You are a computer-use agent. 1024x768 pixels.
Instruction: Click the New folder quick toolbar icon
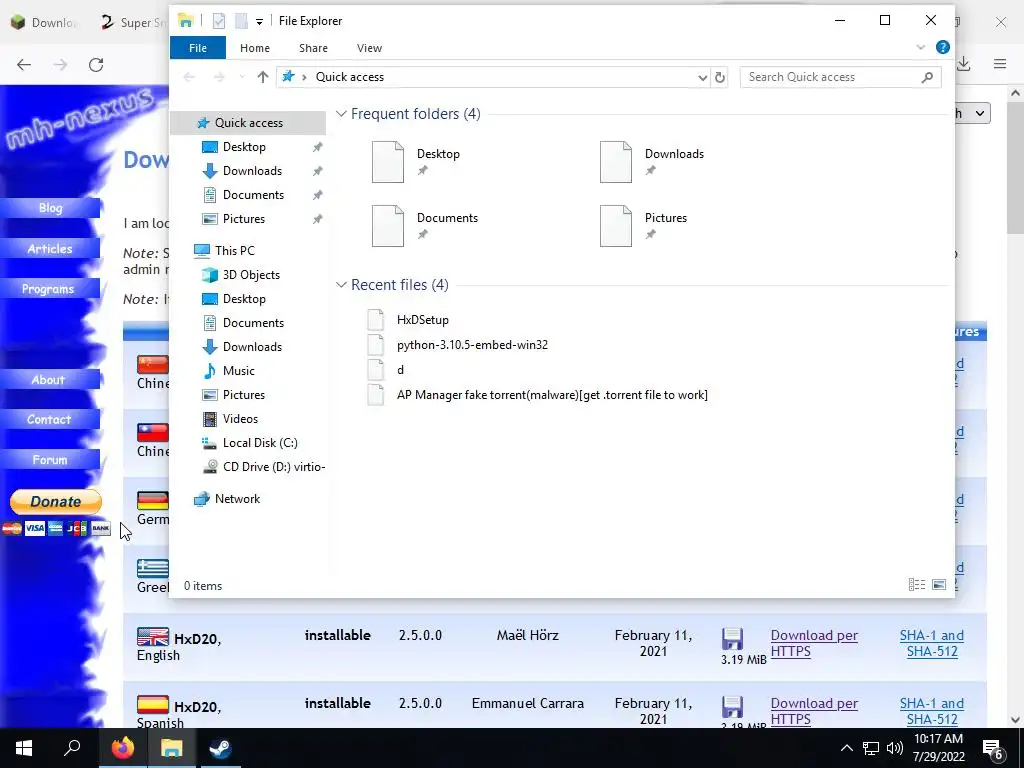point(241,21)
